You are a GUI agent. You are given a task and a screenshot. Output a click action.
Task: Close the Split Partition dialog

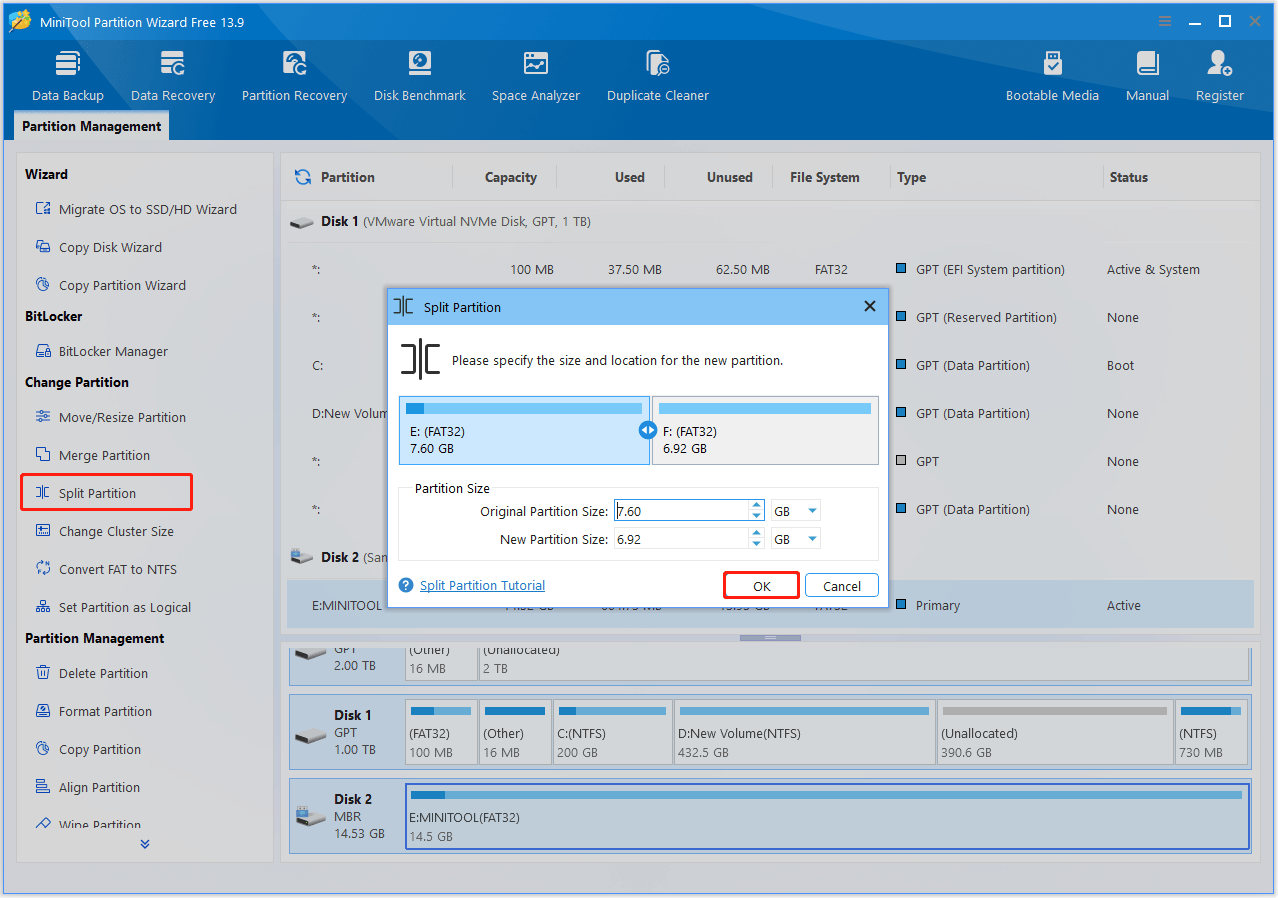point(869,307)
